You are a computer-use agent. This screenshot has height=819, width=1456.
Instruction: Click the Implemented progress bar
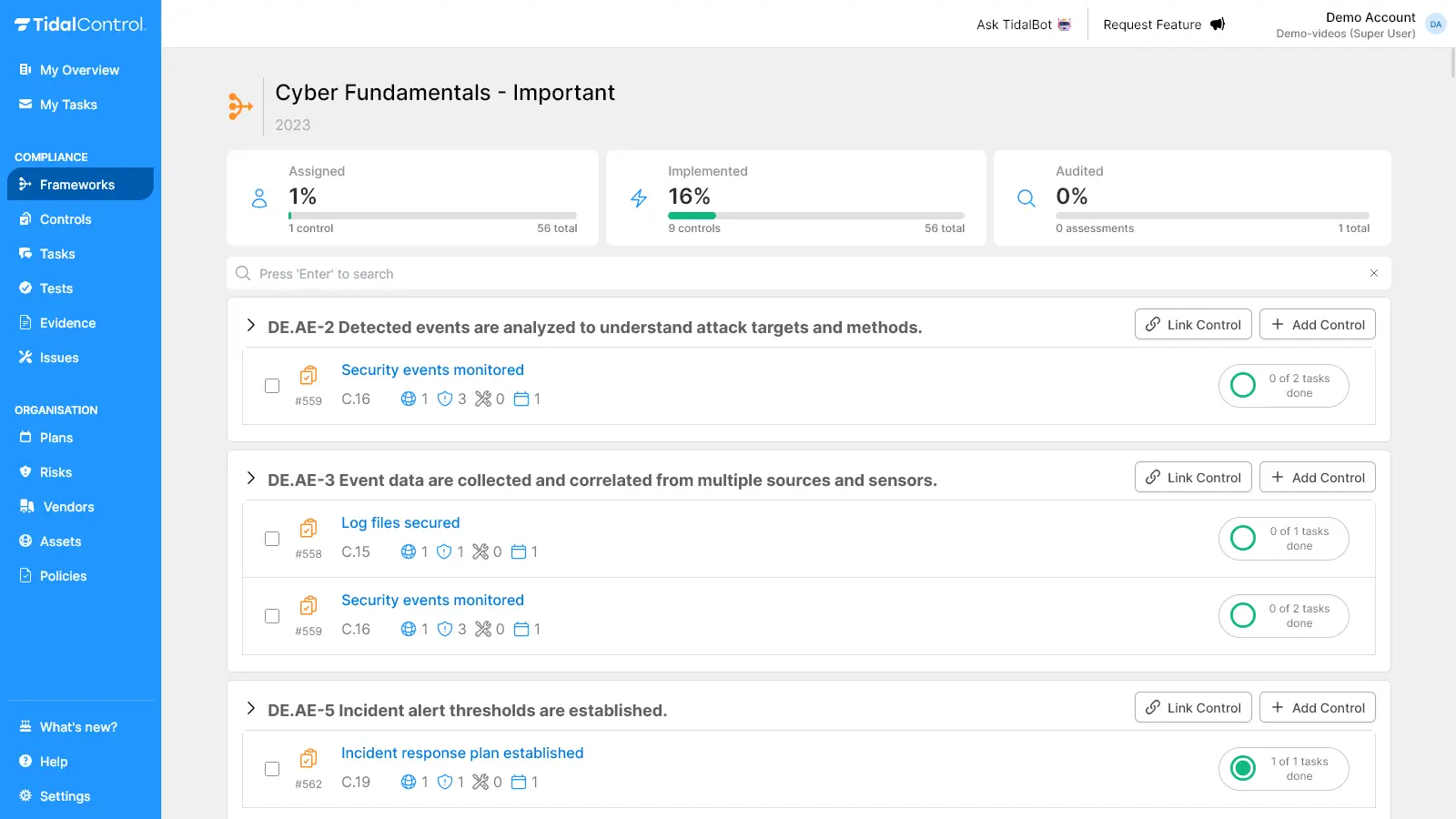point(815,216)
